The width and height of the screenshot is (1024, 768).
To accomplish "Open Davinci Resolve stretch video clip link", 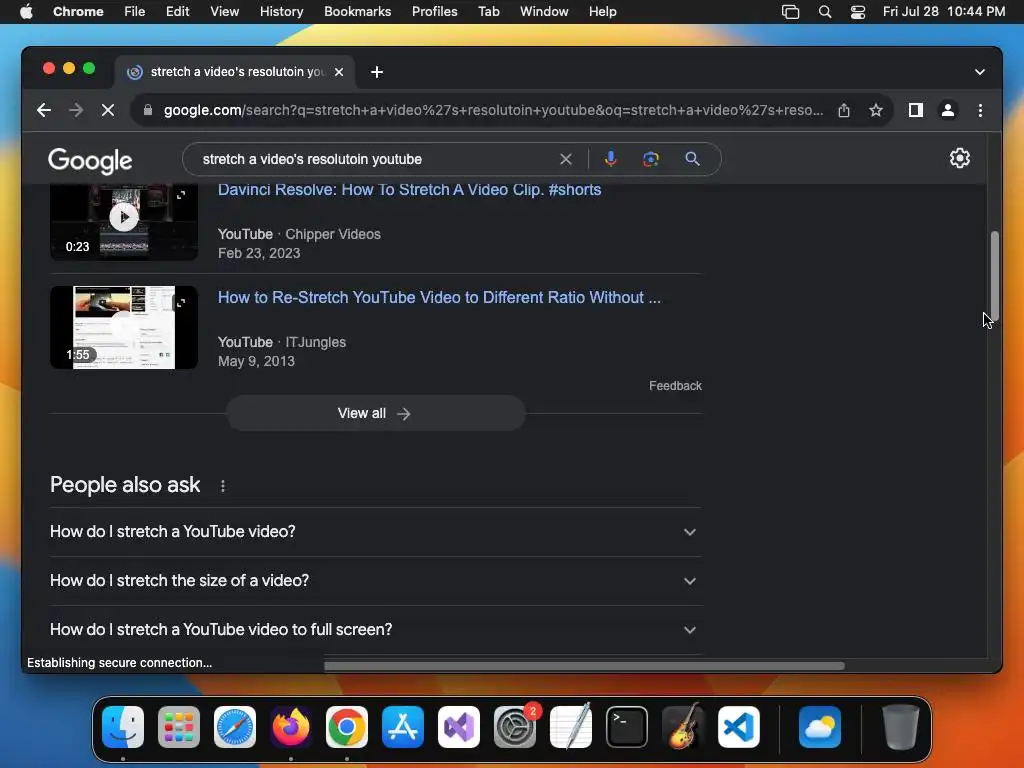I will [x=409, y=189].
